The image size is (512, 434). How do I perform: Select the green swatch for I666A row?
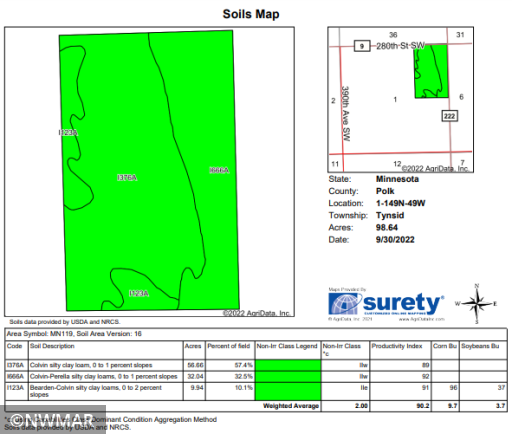click(288, 377)
